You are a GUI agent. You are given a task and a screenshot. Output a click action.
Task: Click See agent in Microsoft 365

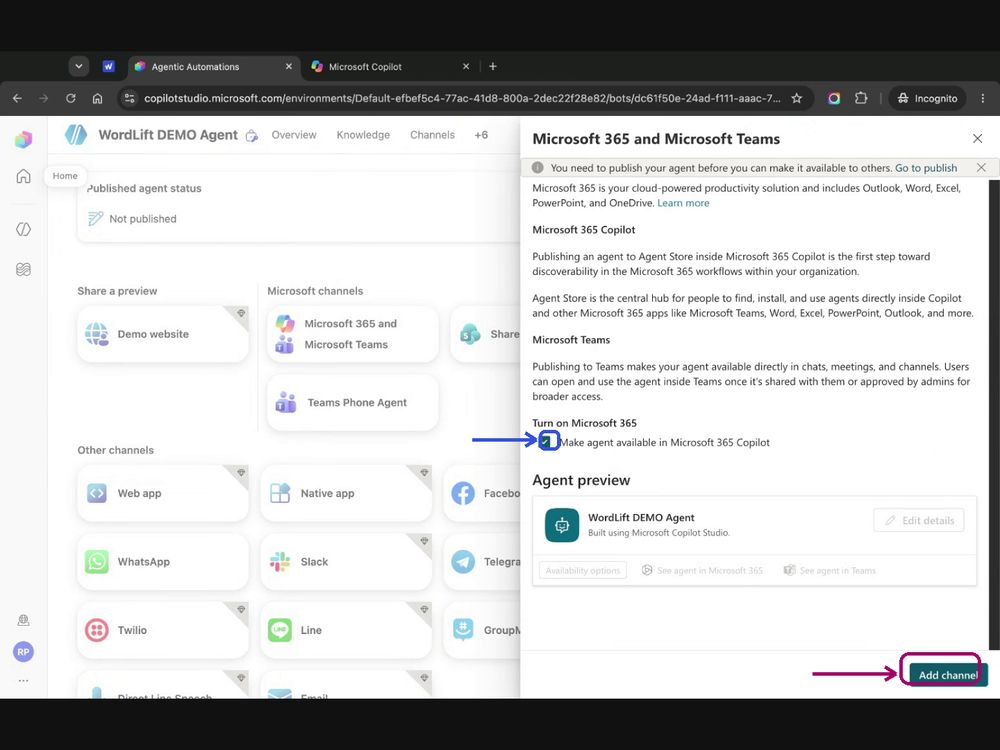702,570
